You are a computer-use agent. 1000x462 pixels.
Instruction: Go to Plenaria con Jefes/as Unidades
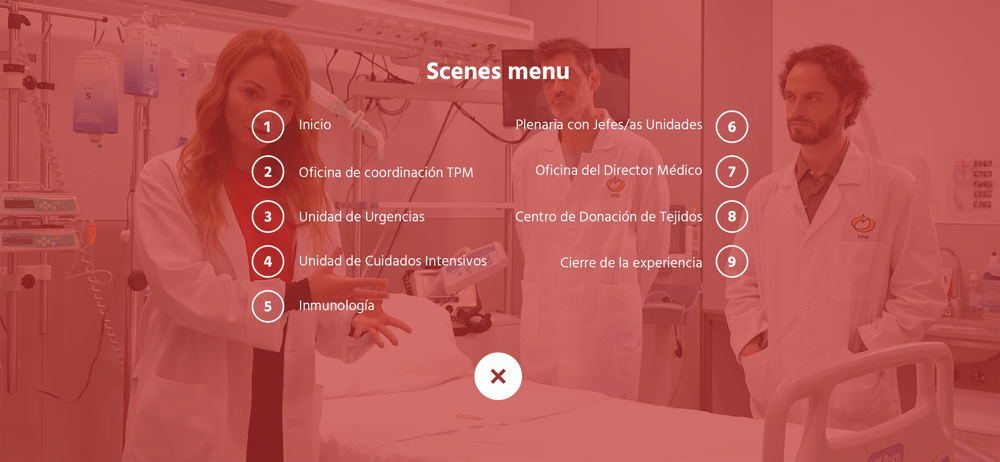pos(609,125)
